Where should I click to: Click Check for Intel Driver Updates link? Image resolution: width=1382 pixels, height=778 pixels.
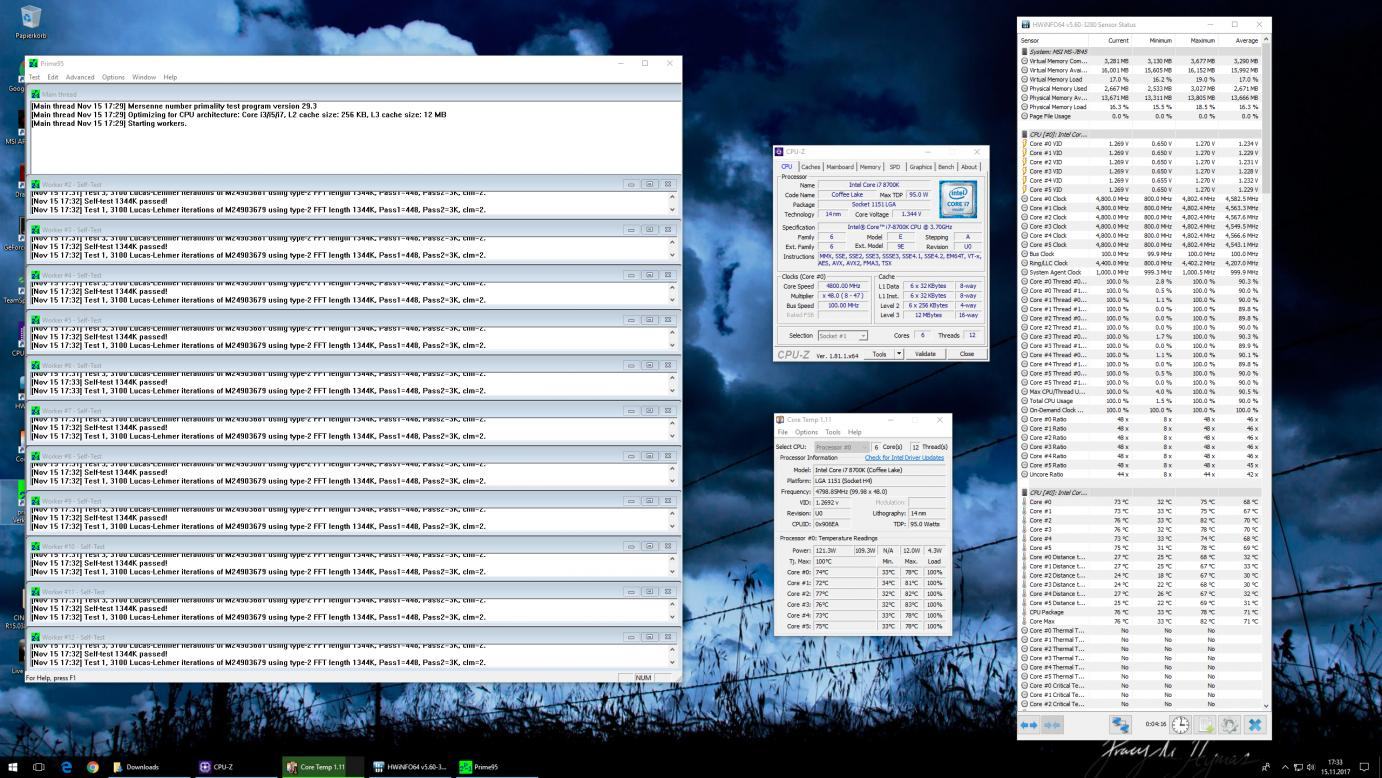(904, 458)
